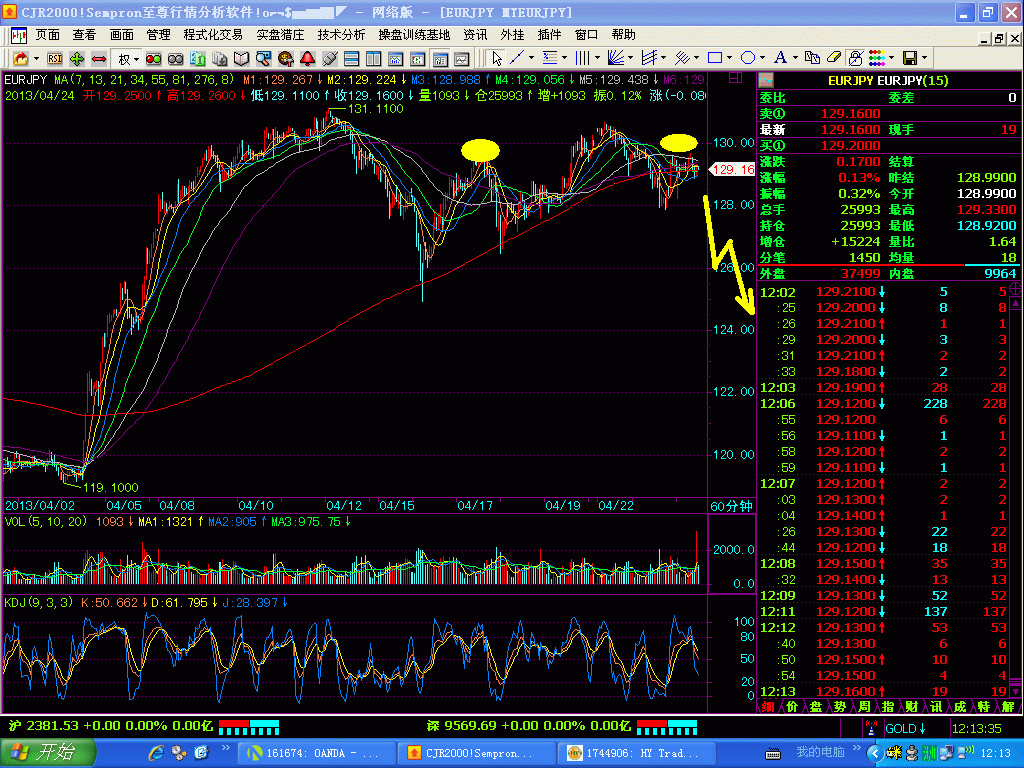Click Internet Explorer quick launch icon

[x=156, y=753]
